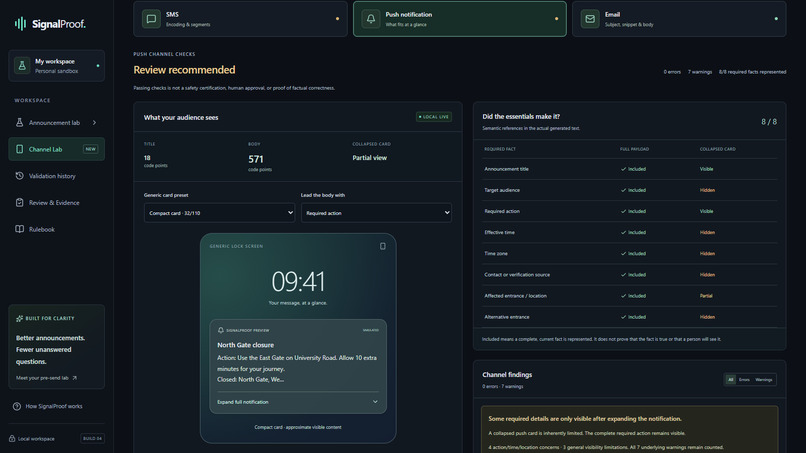Click the Review & Evidence clipboard icon
Screen dimensions: 806x453
20,203
